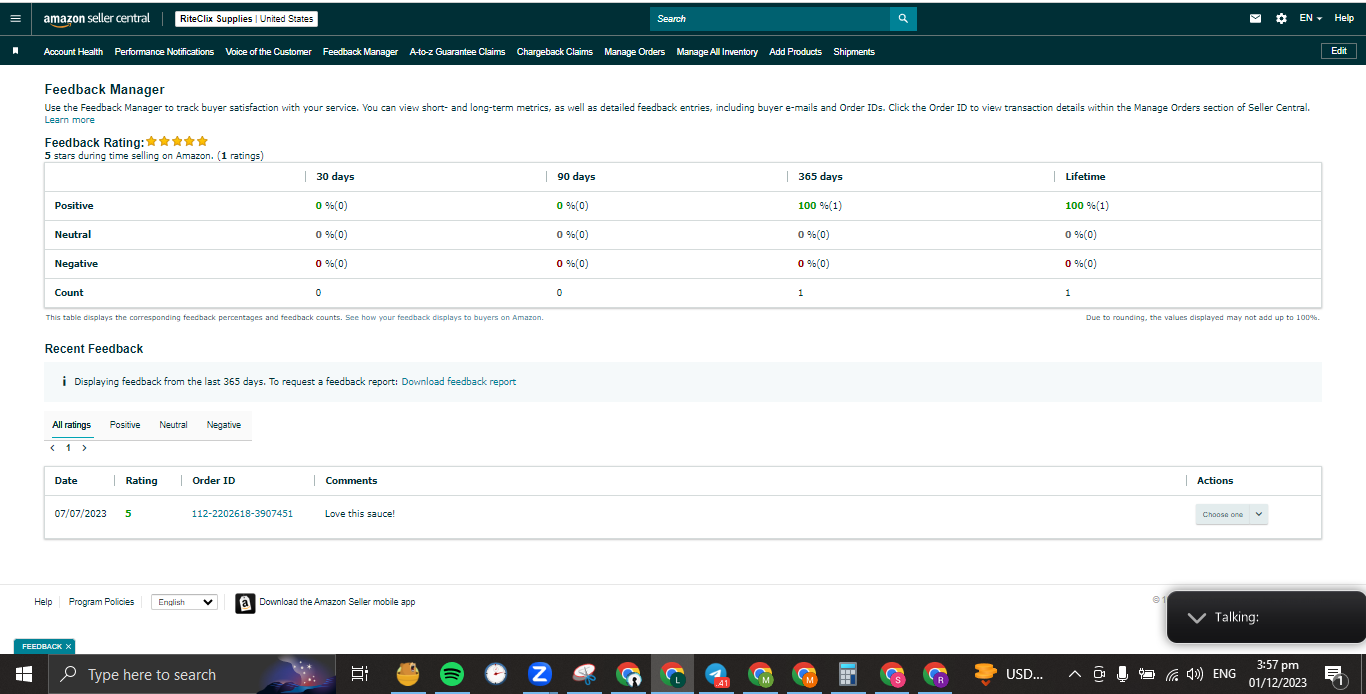The image size is (1366, 694).
Task: Switch to the Neutral ratings tab
Action: pos(173,425)
